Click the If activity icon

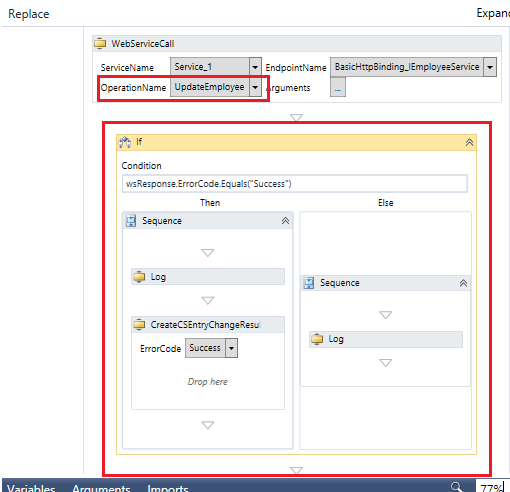tap(125, 142)
